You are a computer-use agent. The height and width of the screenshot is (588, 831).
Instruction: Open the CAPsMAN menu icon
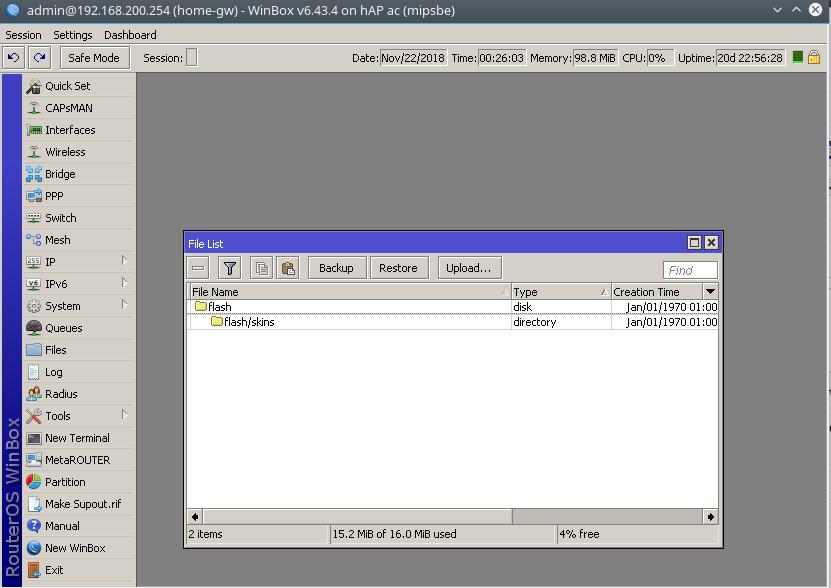[x=34, y=108]
